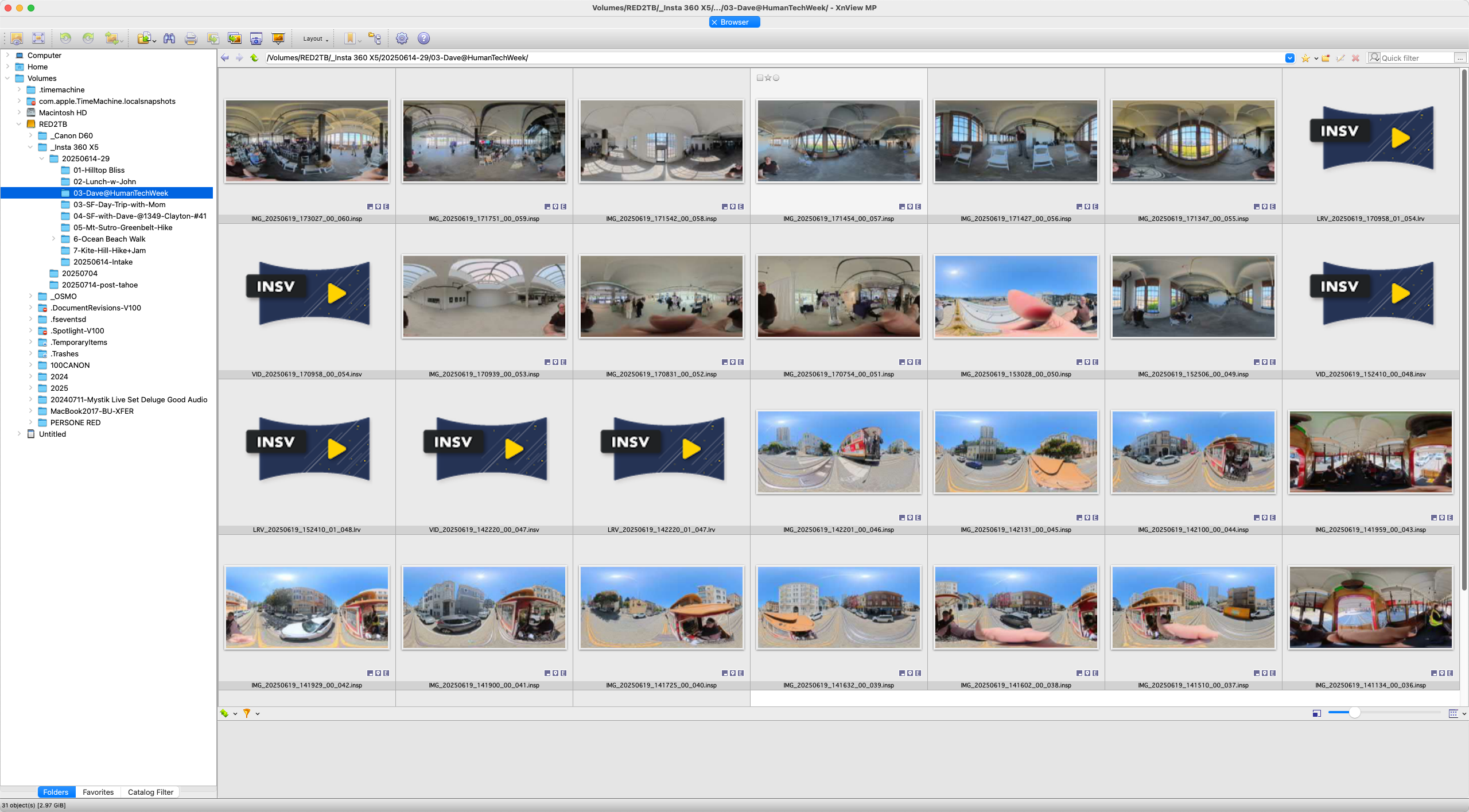The height and width of the screenshot is (812, 1469).
Task: Toggle the color label circle on the hovered thumbnail
Action: tap(776, 77)
